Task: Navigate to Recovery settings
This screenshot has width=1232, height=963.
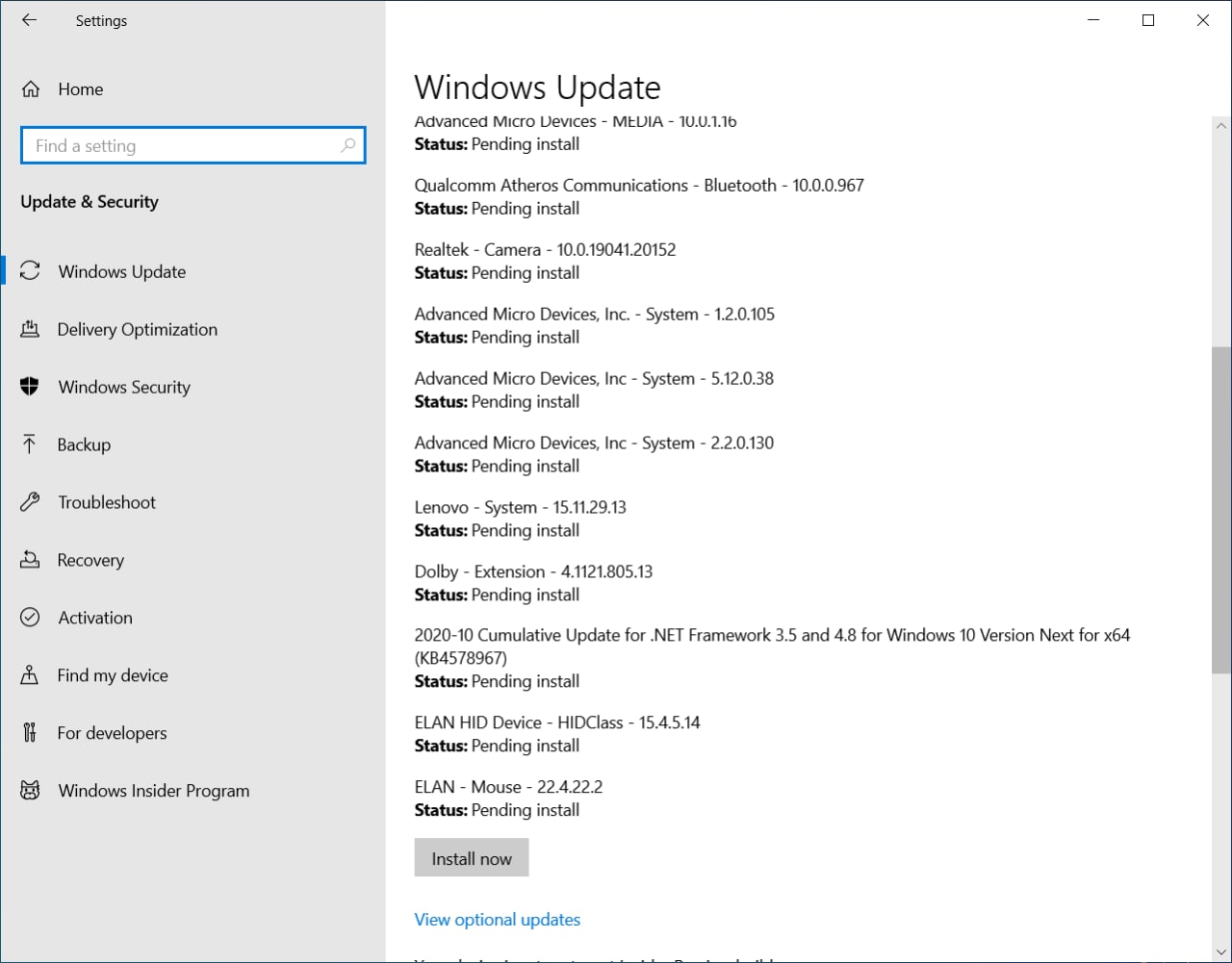Action: (x=192, y=560)
